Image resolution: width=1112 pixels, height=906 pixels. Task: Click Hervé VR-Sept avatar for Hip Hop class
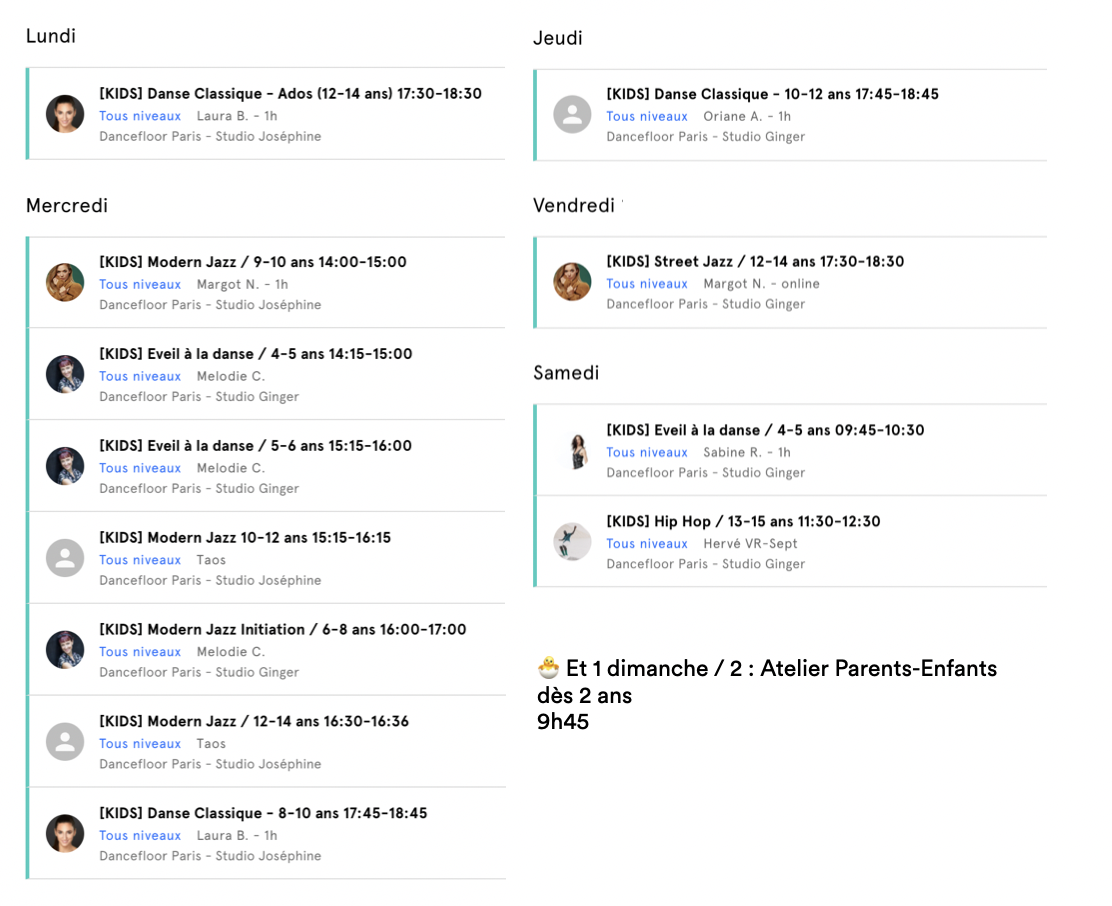click(x=572, y=541)
